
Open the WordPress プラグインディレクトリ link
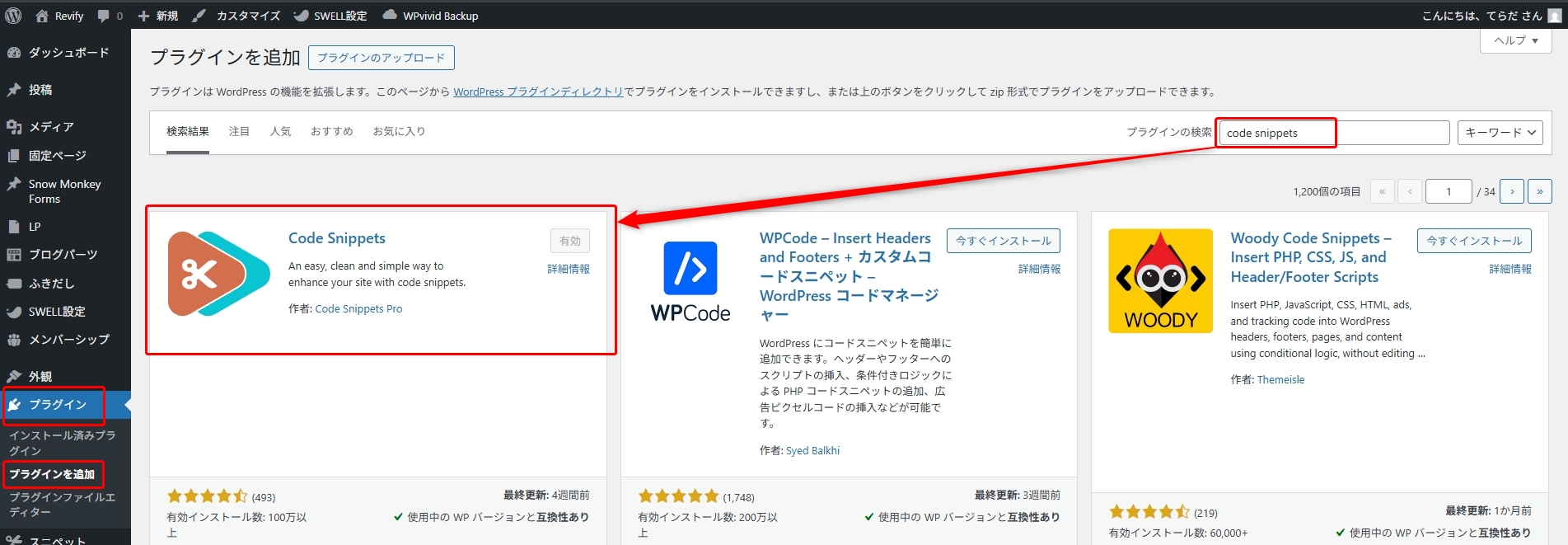tap(538, 92)
